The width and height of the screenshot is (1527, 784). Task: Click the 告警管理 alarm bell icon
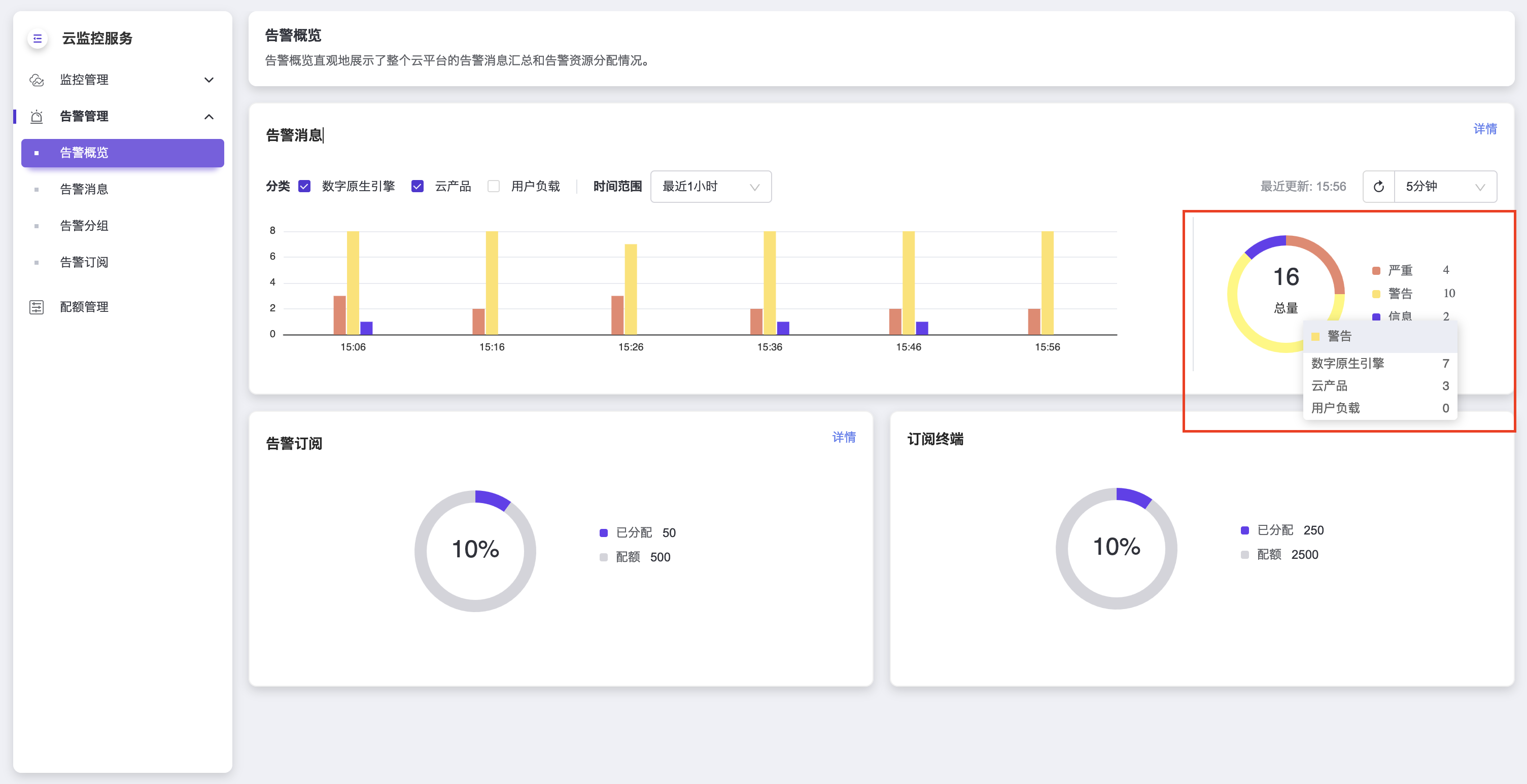coord(37,117)
